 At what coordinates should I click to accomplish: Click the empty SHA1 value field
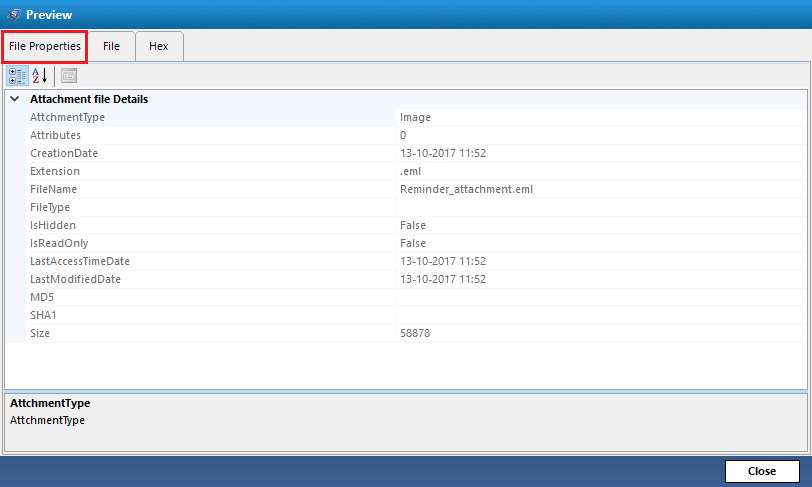pyautogui.click(x=602, y=315)
